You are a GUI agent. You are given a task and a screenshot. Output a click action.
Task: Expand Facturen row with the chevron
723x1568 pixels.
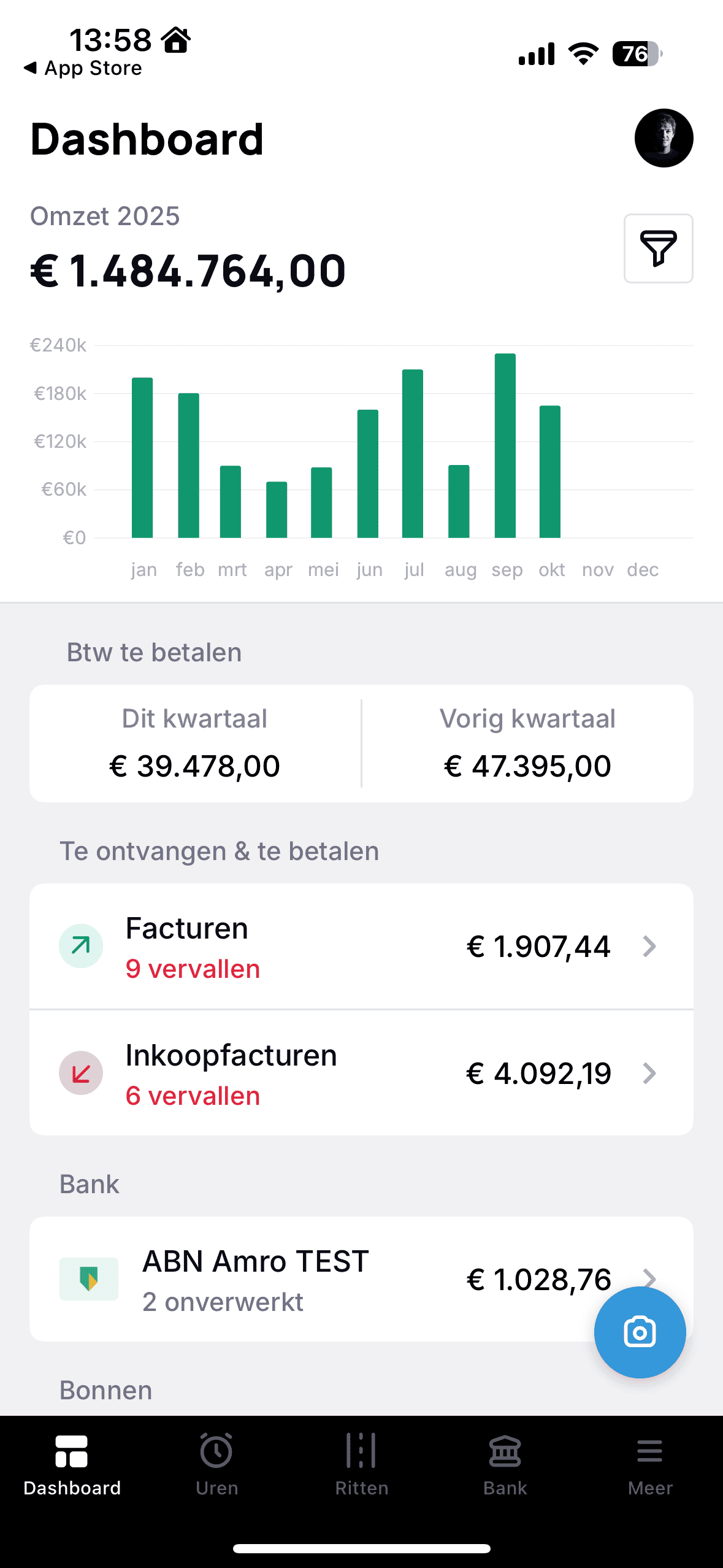[x=650, y=947]
